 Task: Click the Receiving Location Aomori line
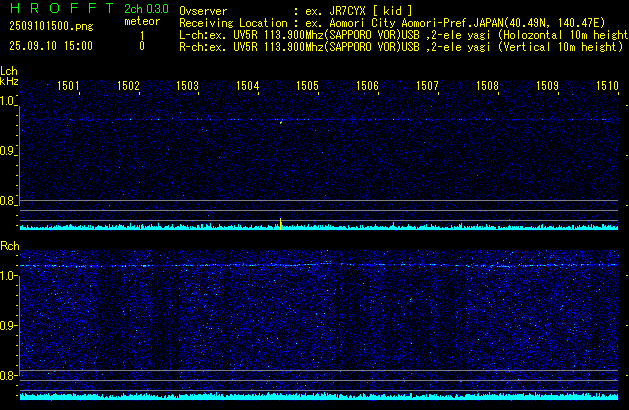coord(392,23)
